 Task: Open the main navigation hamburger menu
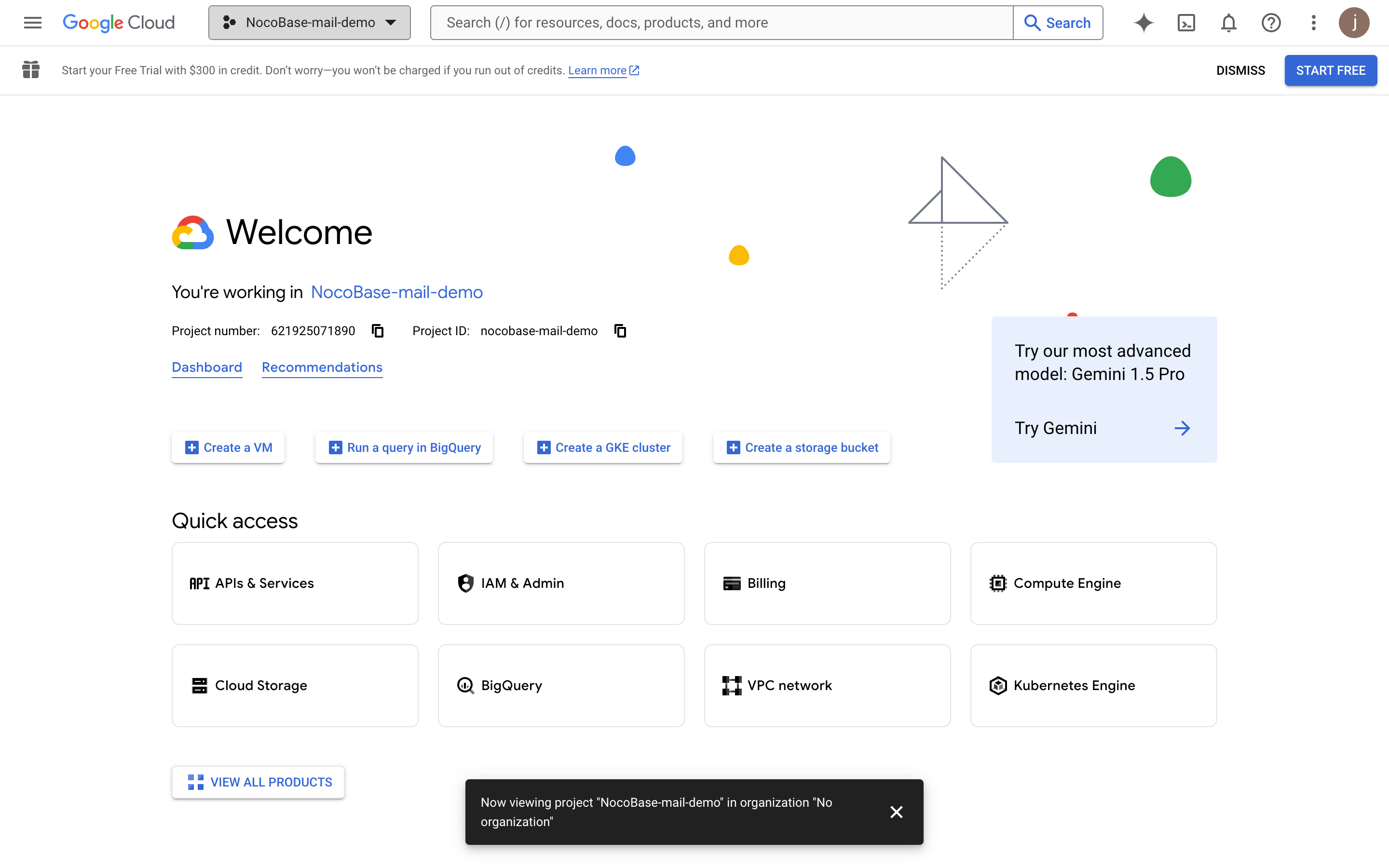(33, 22)
